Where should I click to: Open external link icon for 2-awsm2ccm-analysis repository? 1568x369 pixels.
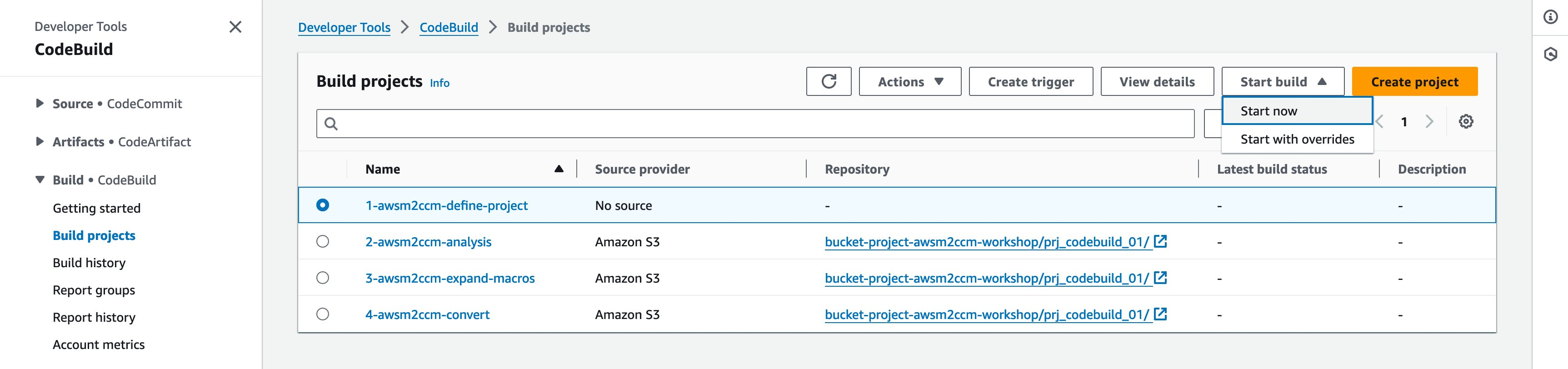coord(1160,241)
